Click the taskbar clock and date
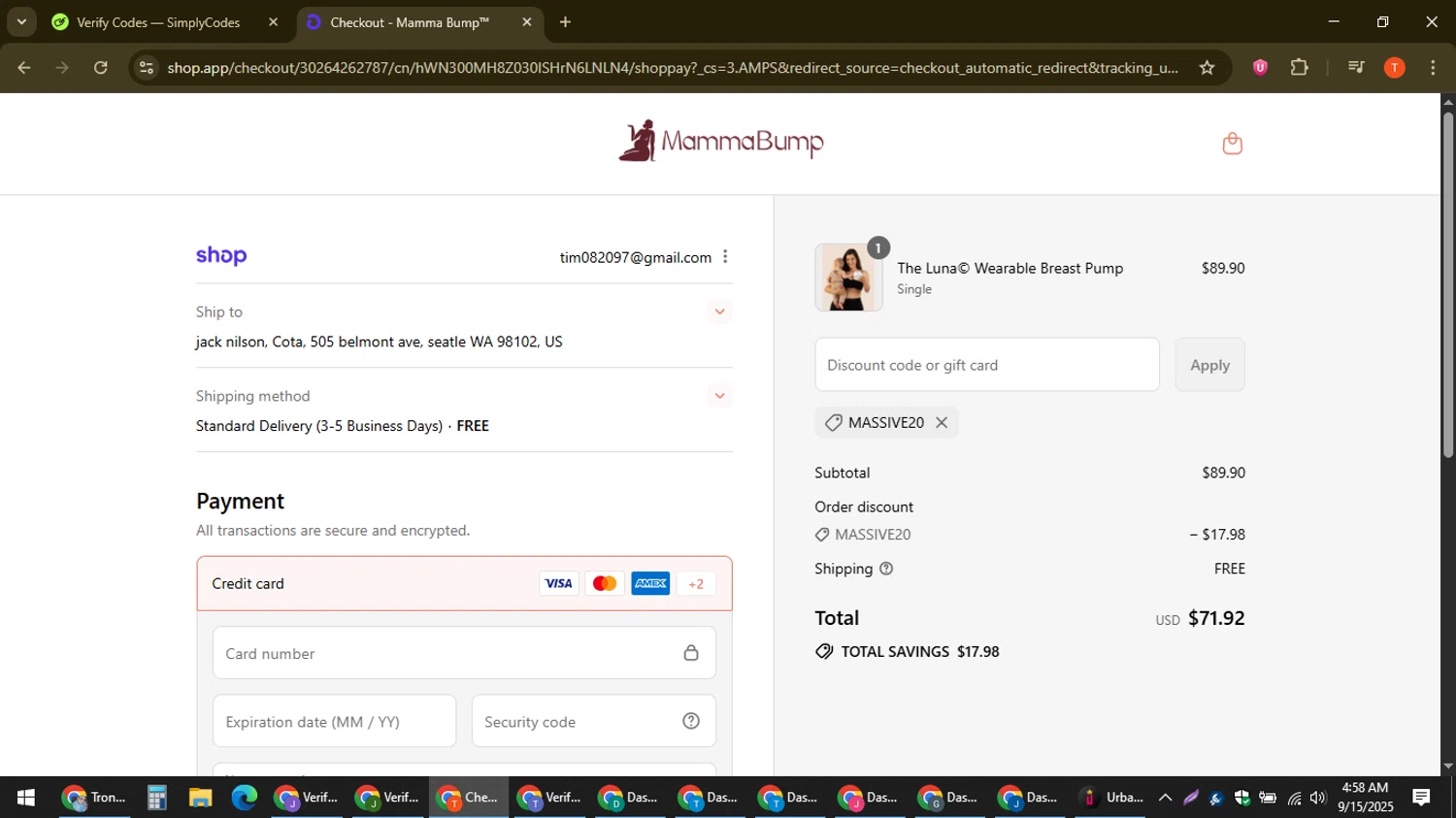The image size is (1456, 818). [1365, 798]
